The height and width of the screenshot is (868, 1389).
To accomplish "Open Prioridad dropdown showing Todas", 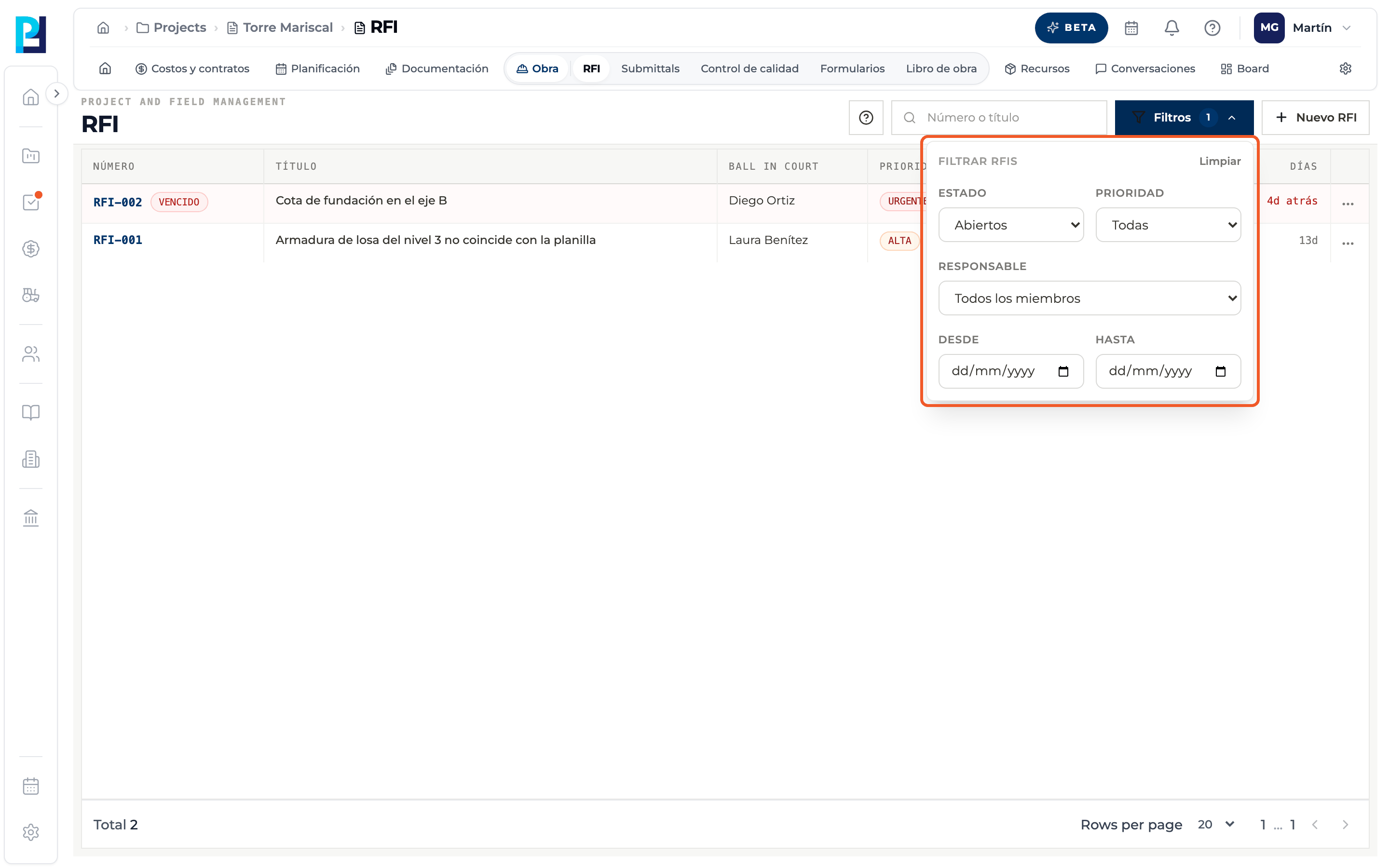I will [1168, 224].
